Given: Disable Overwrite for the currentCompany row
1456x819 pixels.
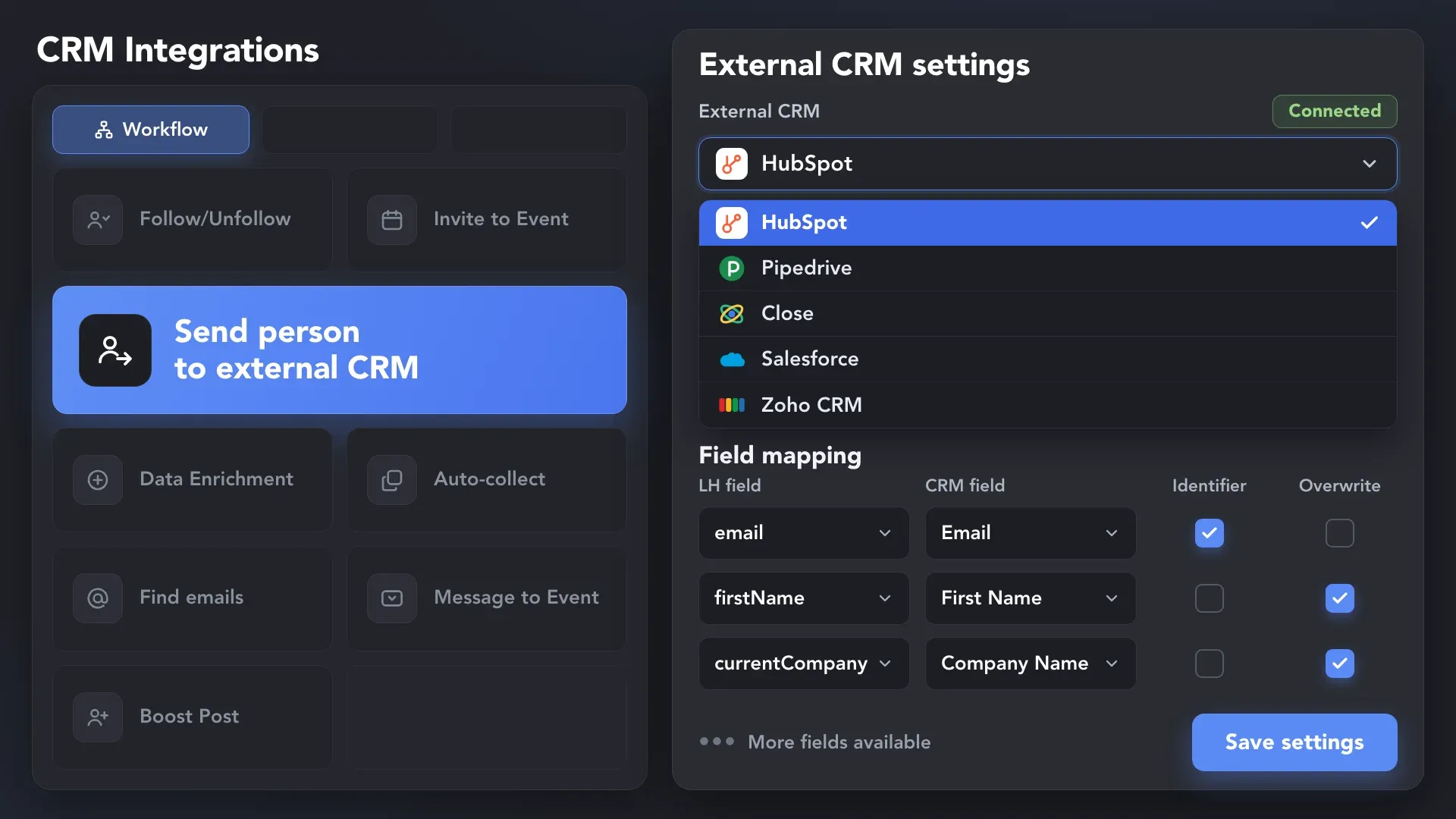Looking at the screenshot, I should 1340,664.
